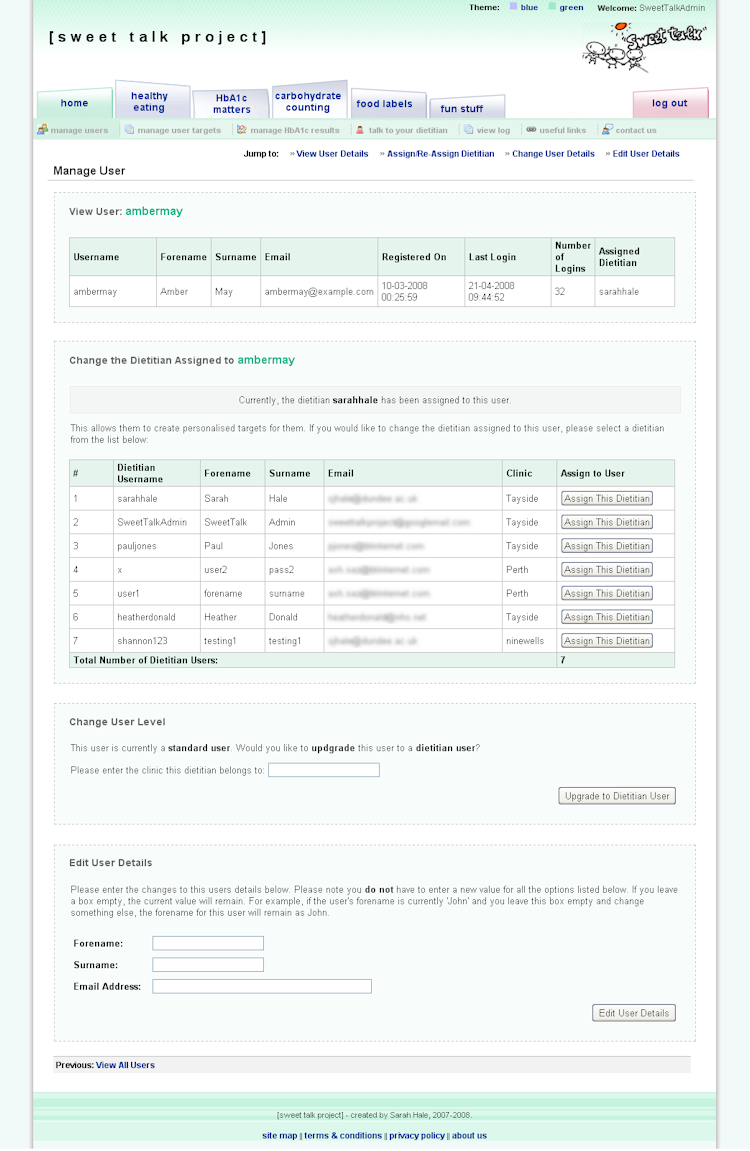Viewport: 750px width, 1151px height.
Task: Click the blue theme text link
Action: click(529, 7)
